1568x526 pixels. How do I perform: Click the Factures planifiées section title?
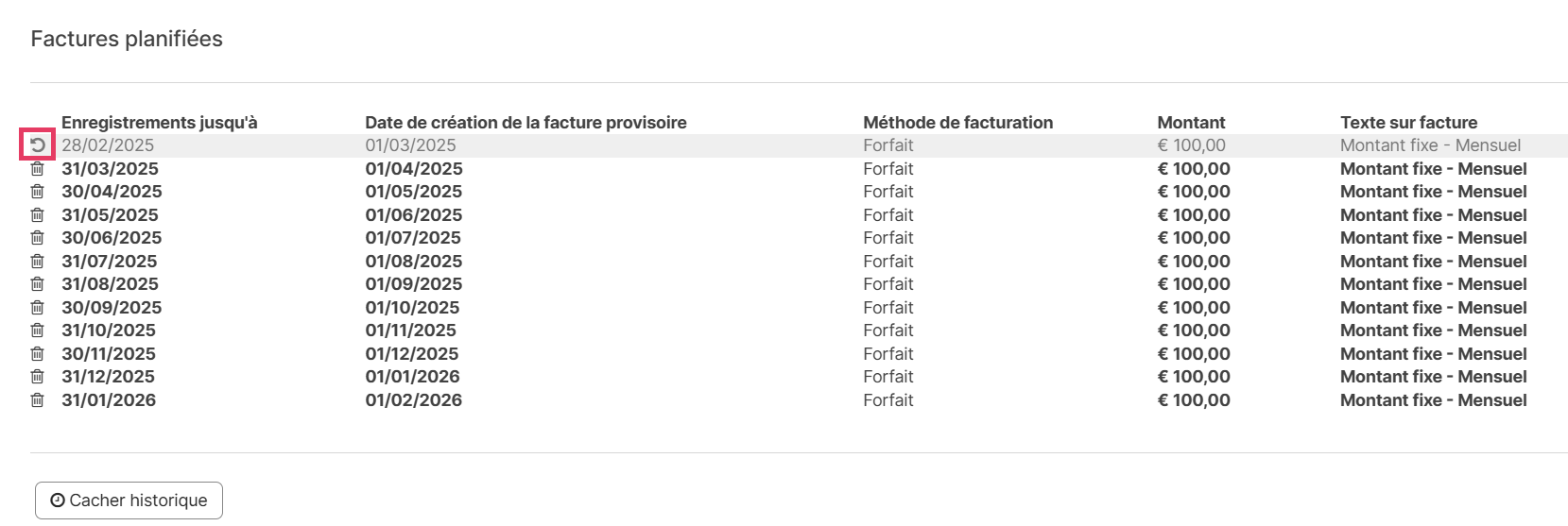(x=127, y=39)
